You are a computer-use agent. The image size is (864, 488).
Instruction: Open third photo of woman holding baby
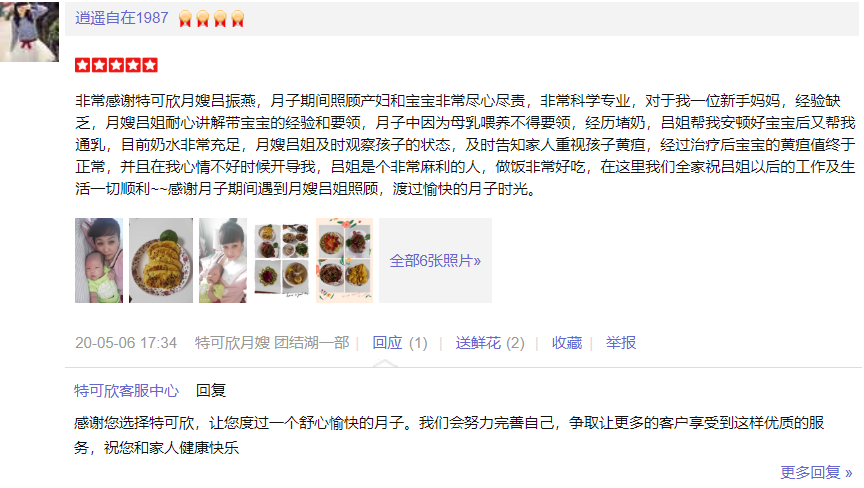pyautogui.click(x=223, y=261)
